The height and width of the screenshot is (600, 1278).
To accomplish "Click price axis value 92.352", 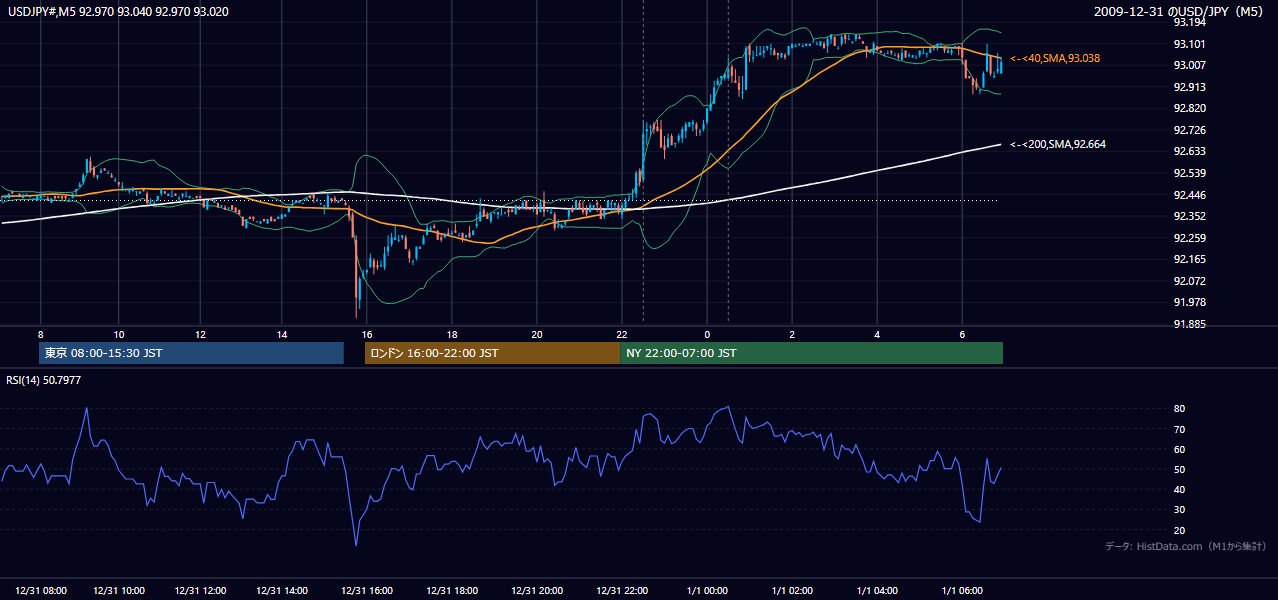I will pyautogui.click(x=1189, y=216).
